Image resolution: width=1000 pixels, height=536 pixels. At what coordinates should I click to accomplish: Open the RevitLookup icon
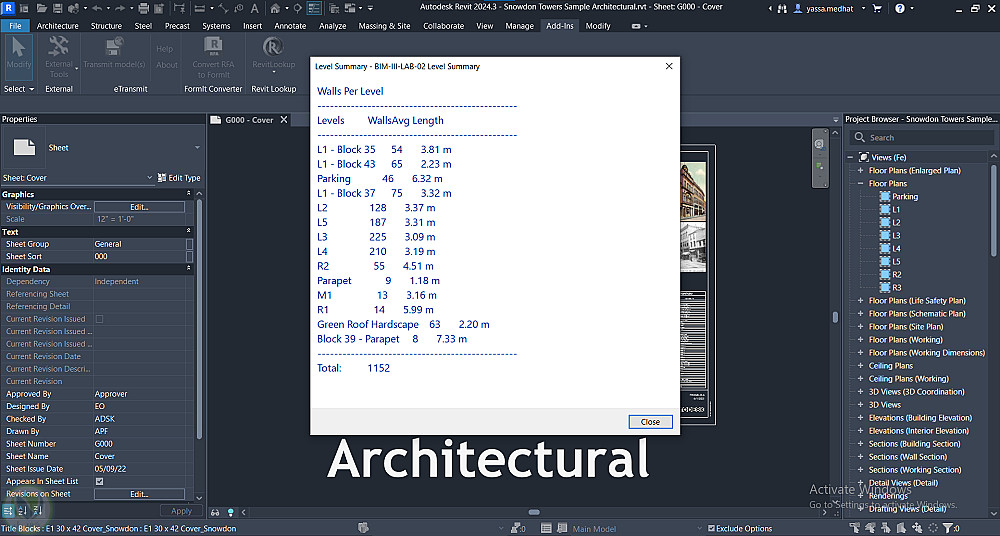pyautogui.click(x=273, y=46)
